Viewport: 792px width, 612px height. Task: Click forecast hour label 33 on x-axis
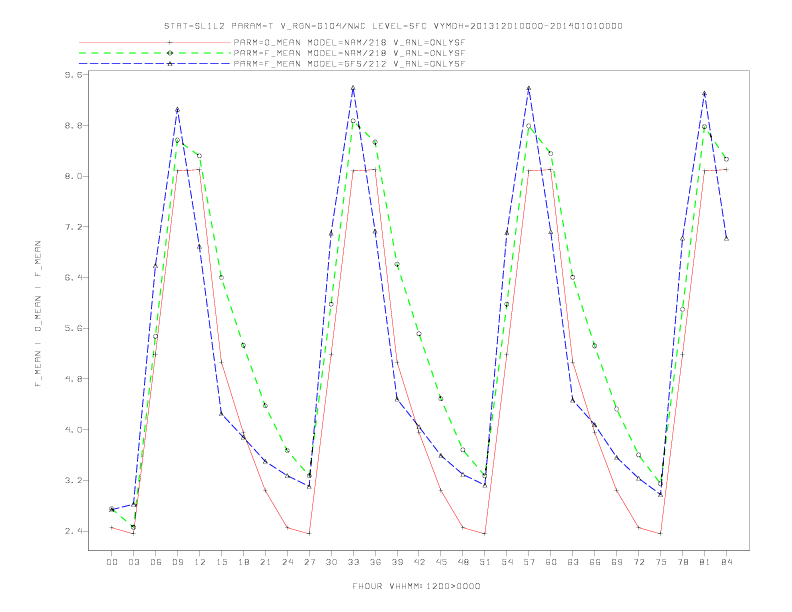click(353, 562)
